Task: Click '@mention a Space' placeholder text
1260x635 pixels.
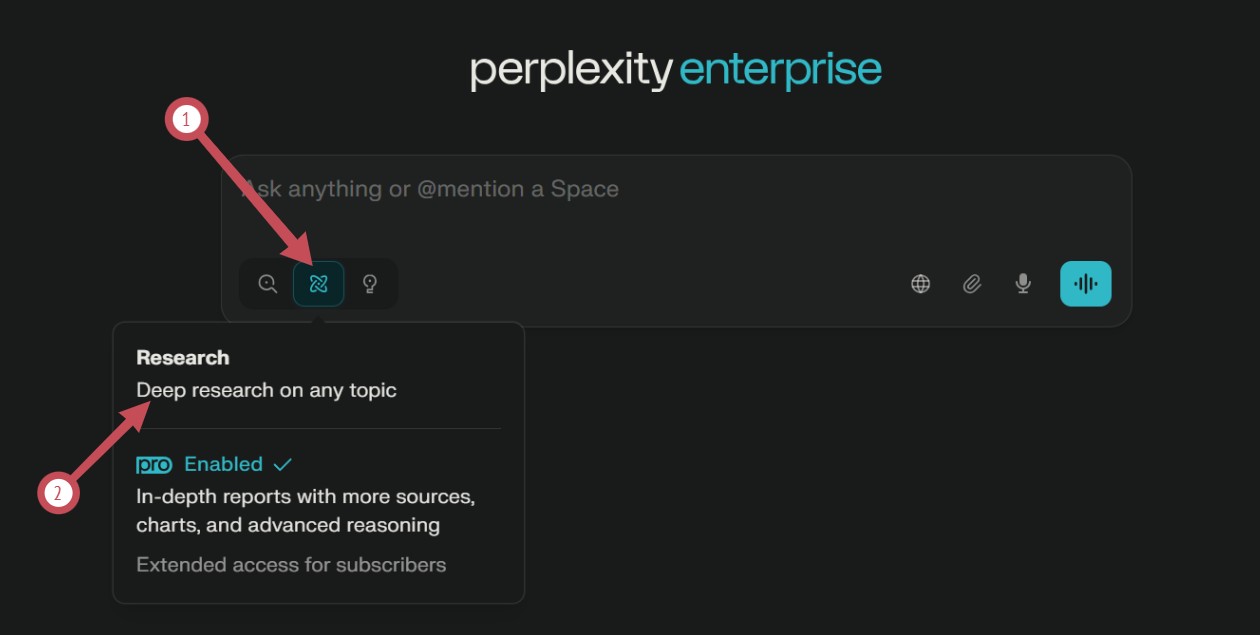Action: (518, 189)
